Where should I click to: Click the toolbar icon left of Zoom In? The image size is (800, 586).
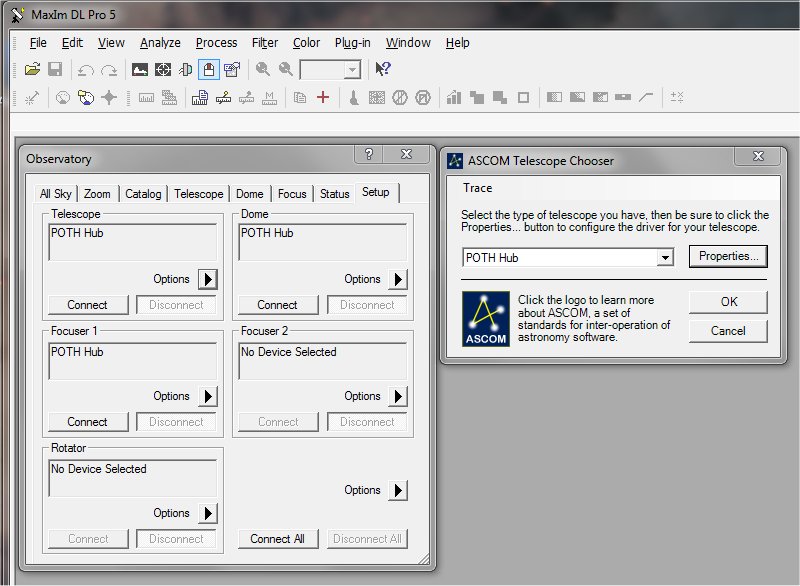coord(232,69)
